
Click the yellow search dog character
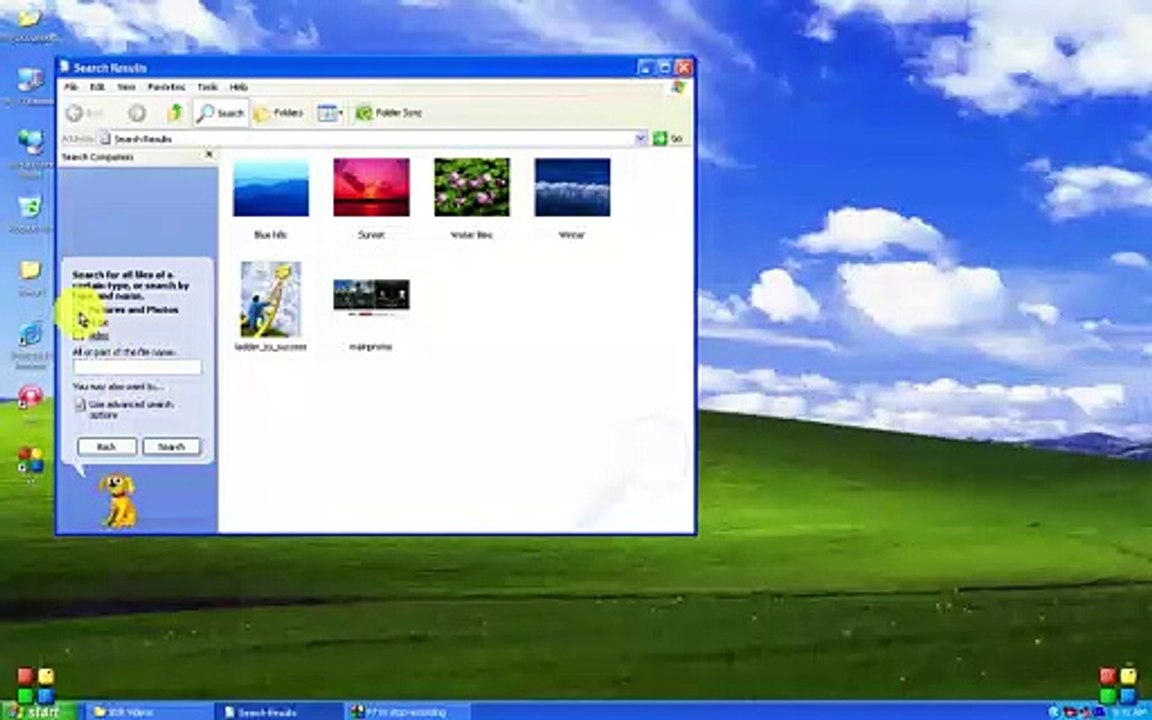pos(118,500)
